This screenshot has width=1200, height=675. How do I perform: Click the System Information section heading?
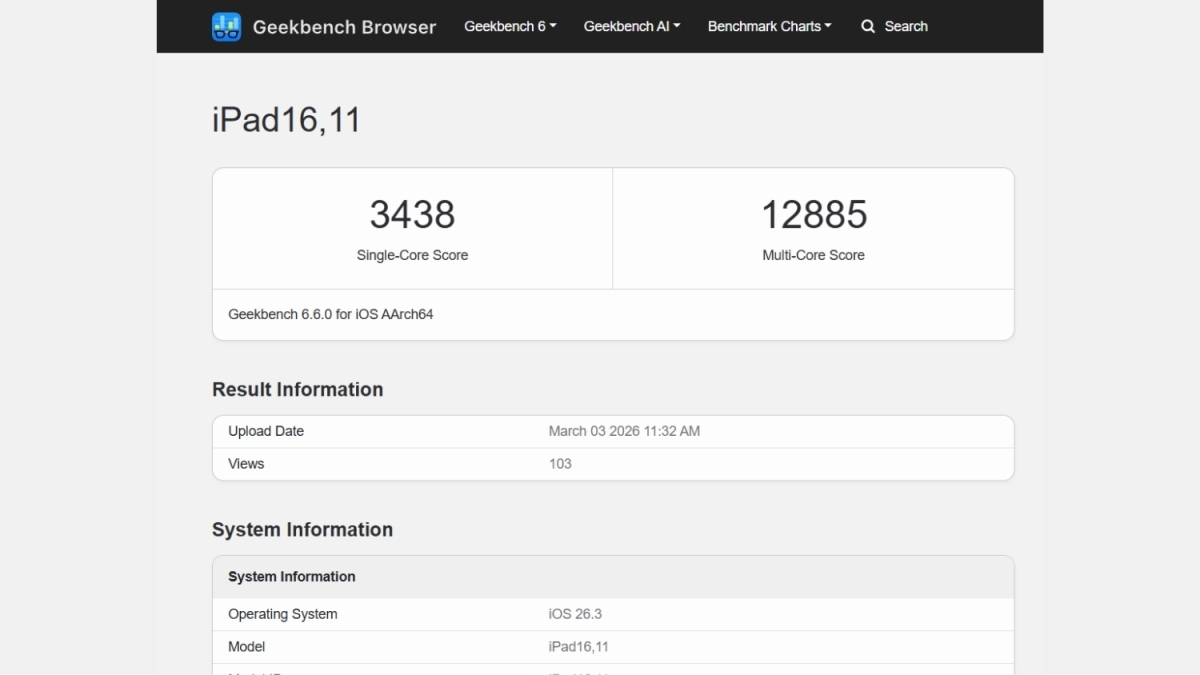302,529
